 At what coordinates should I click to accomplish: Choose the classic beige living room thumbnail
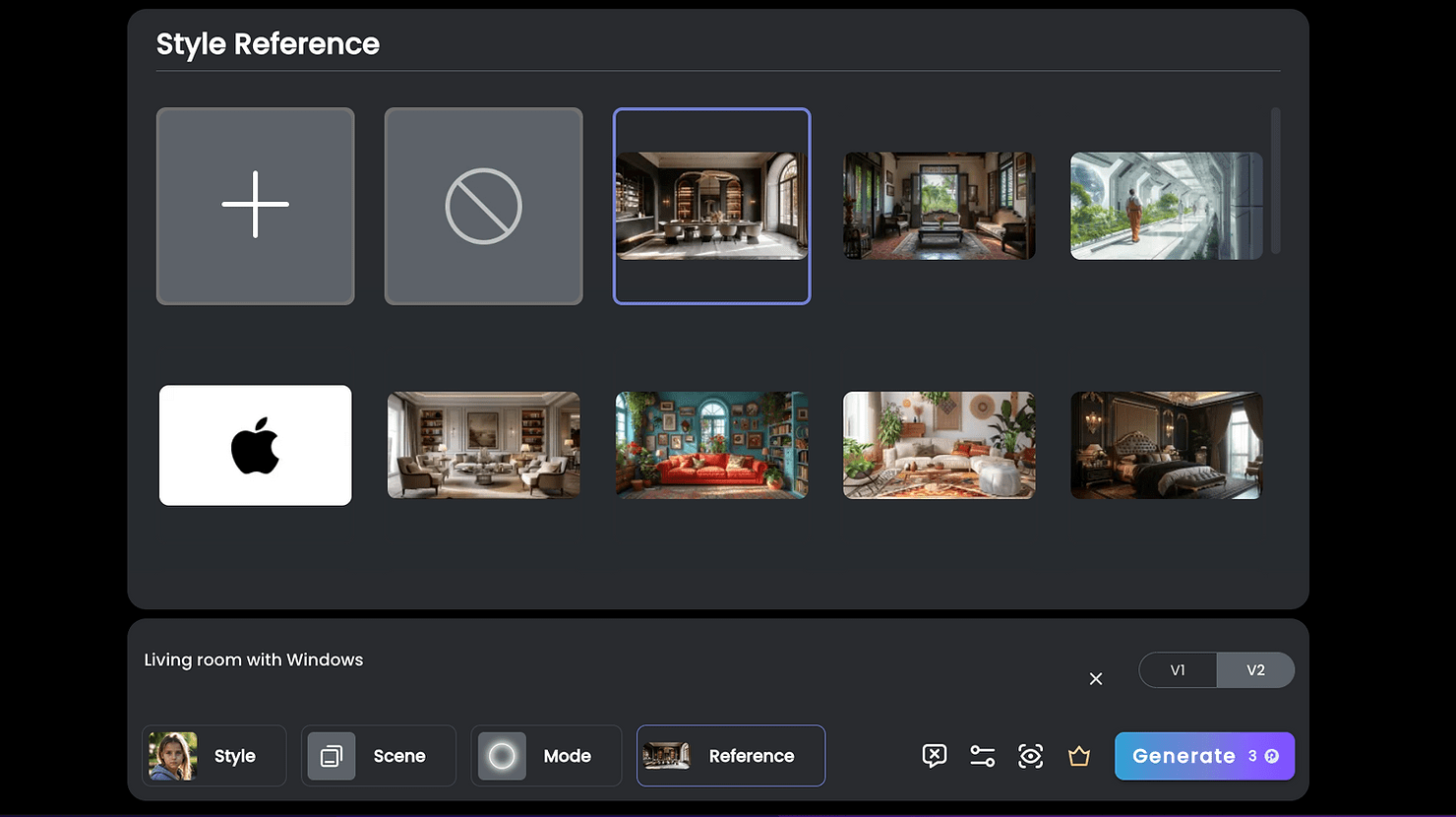(x=483, y=445)
